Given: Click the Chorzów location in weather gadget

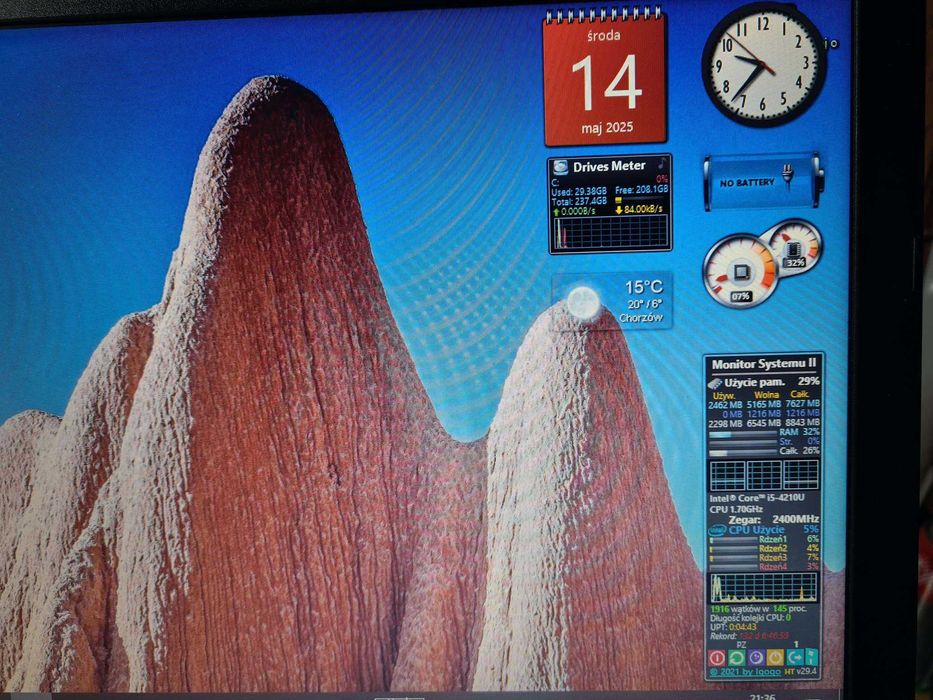Looking at the screenshot, I should (641, 318).
